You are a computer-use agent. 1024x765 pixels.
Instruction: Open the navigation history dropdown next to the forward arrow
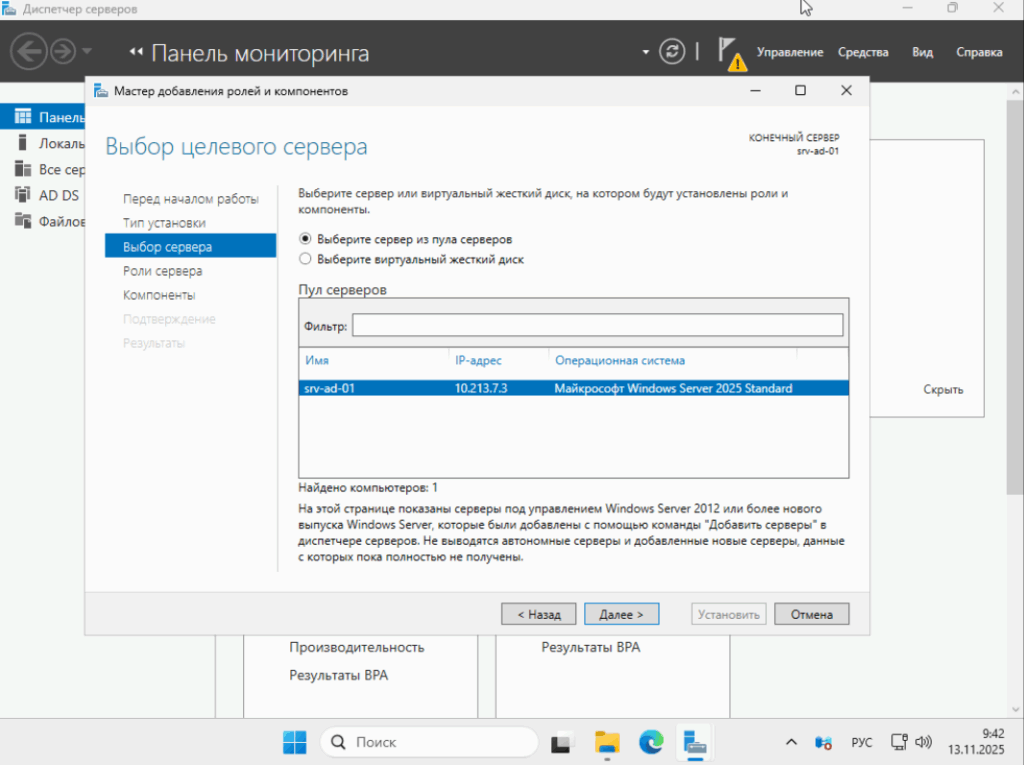coord(87,51)
